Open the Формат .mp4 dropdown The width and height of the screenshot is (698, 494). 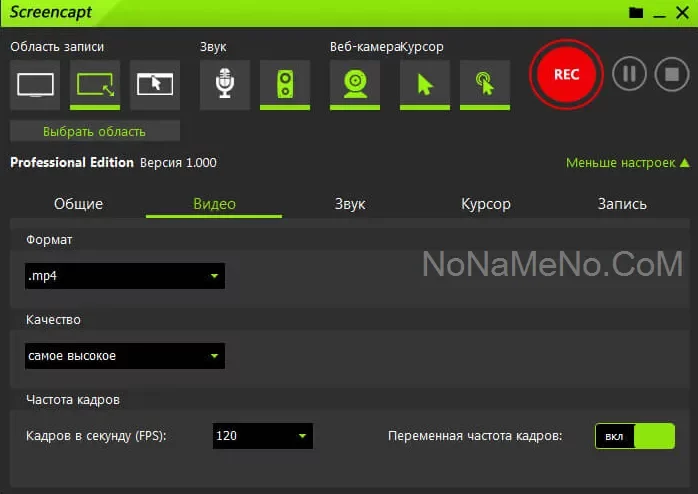coord(125,276)
